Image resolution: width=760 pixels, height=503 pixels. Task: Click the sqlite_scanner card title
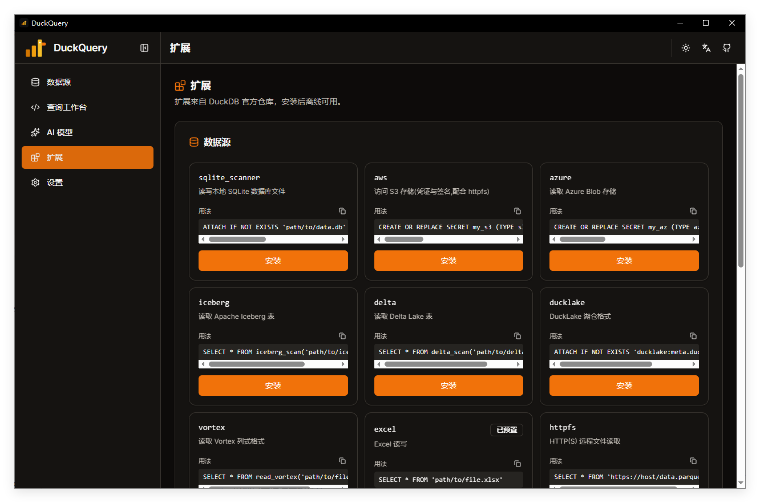(x=229, y=178)
